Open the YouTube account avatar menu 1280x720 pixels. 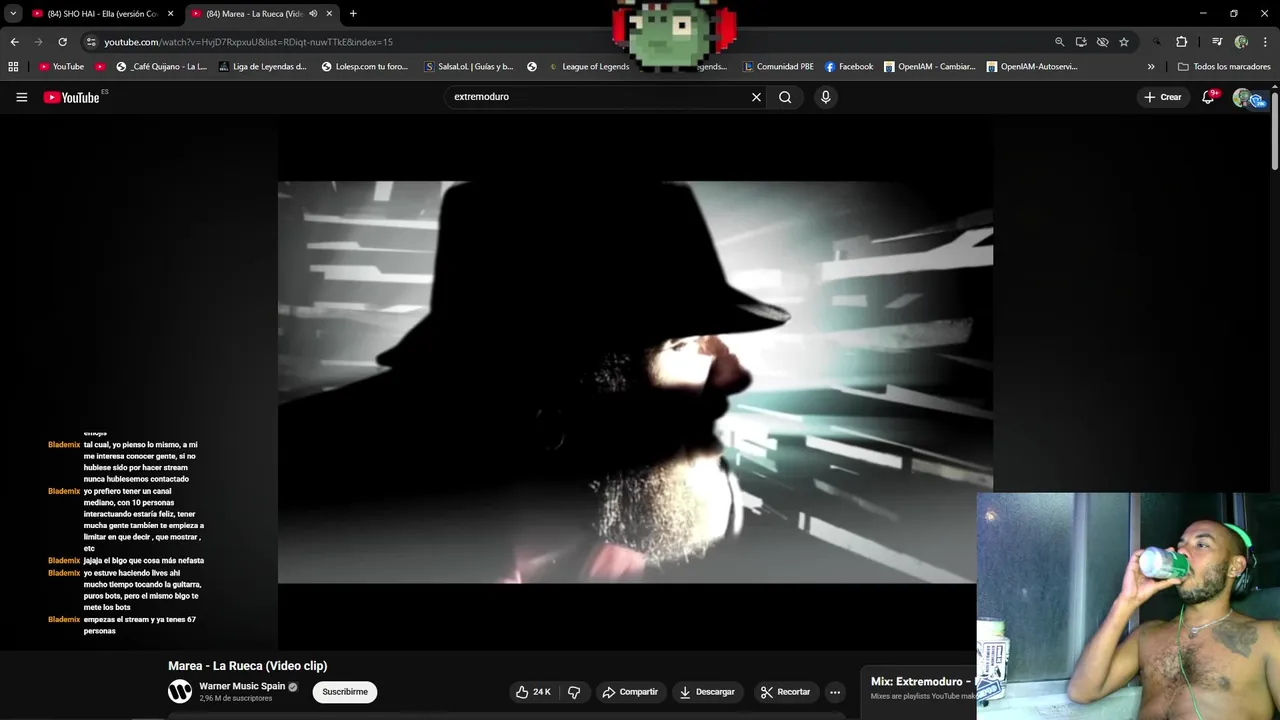coord(1243,97)
